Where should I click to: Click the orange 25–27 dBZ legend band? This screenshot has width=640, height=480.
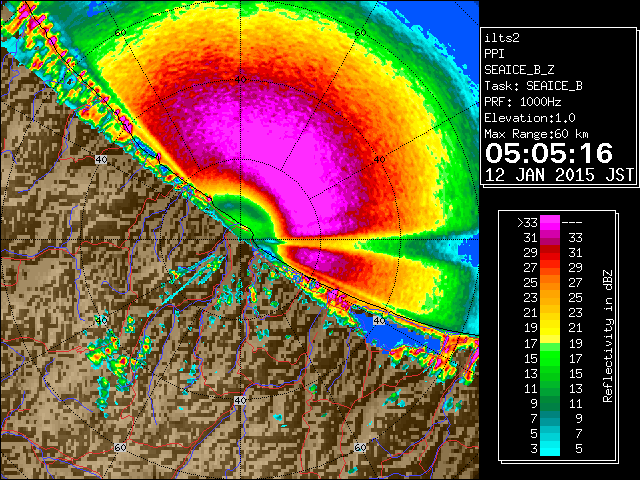[550, 283]
